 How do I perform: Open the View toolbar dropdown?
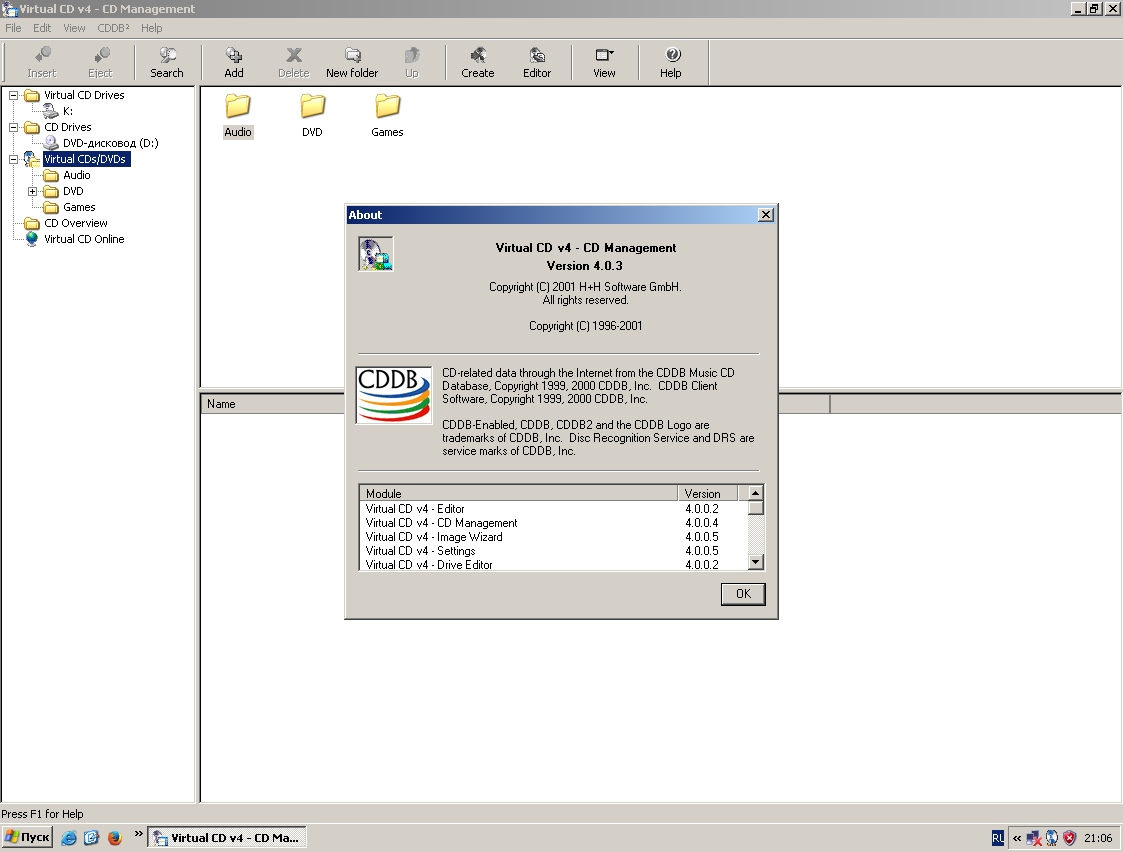point(604,62)
